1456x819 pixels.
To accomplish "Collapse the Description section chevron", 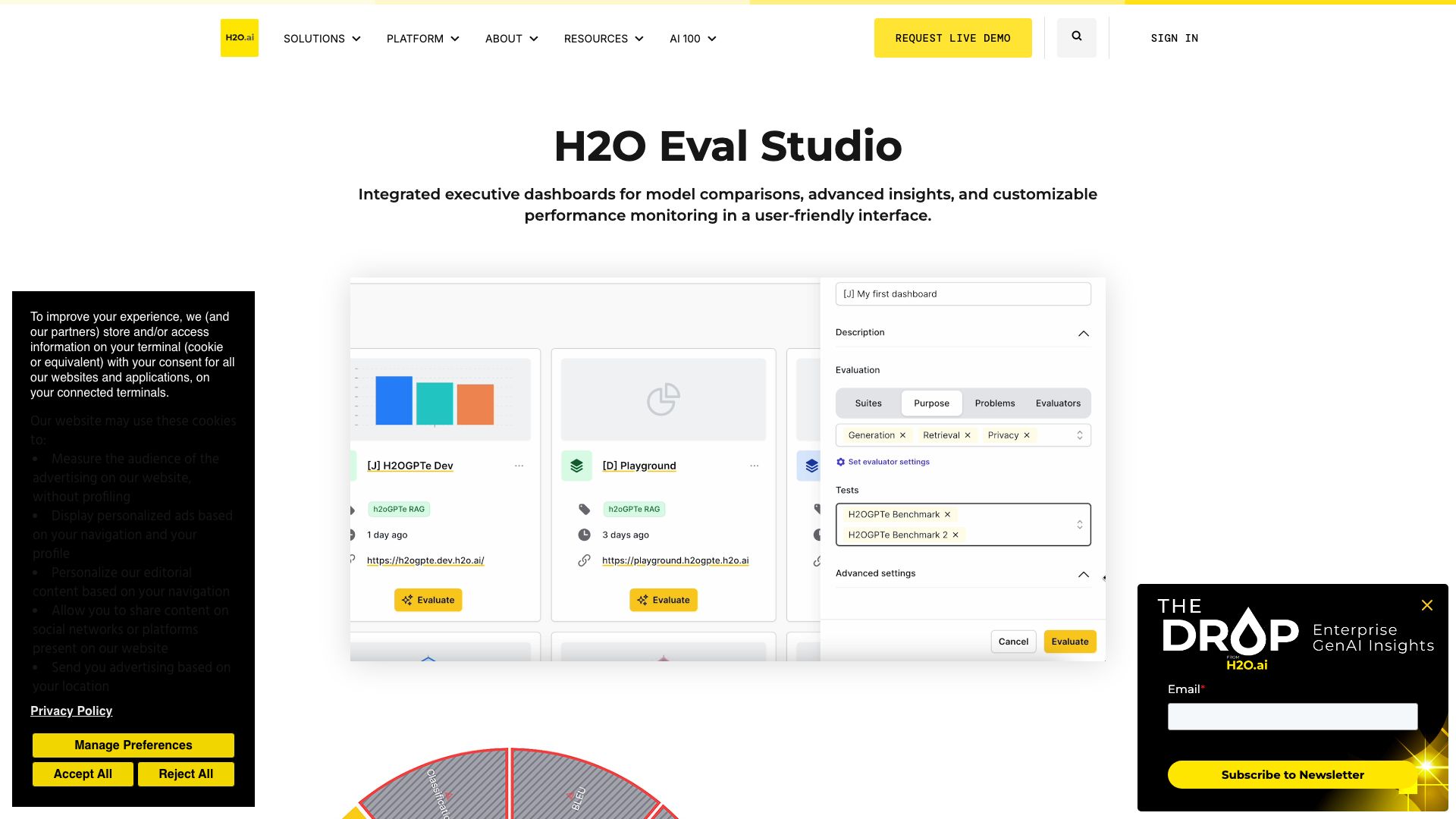I will [1083, 333].
